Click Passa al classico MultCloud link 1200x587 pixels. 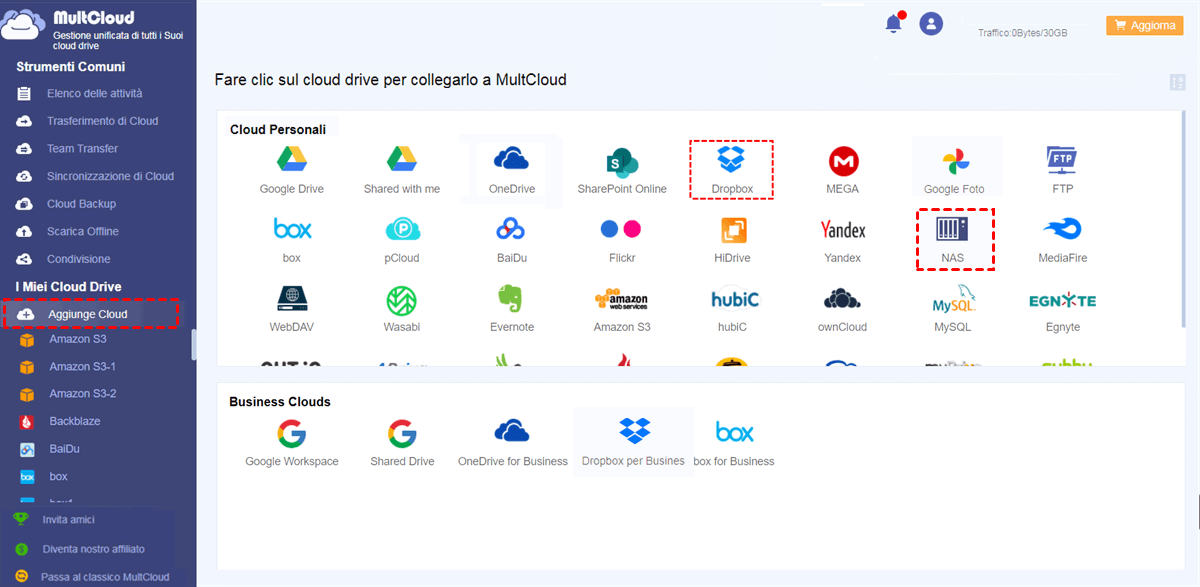pyautogui.click(x=104, y=577)
